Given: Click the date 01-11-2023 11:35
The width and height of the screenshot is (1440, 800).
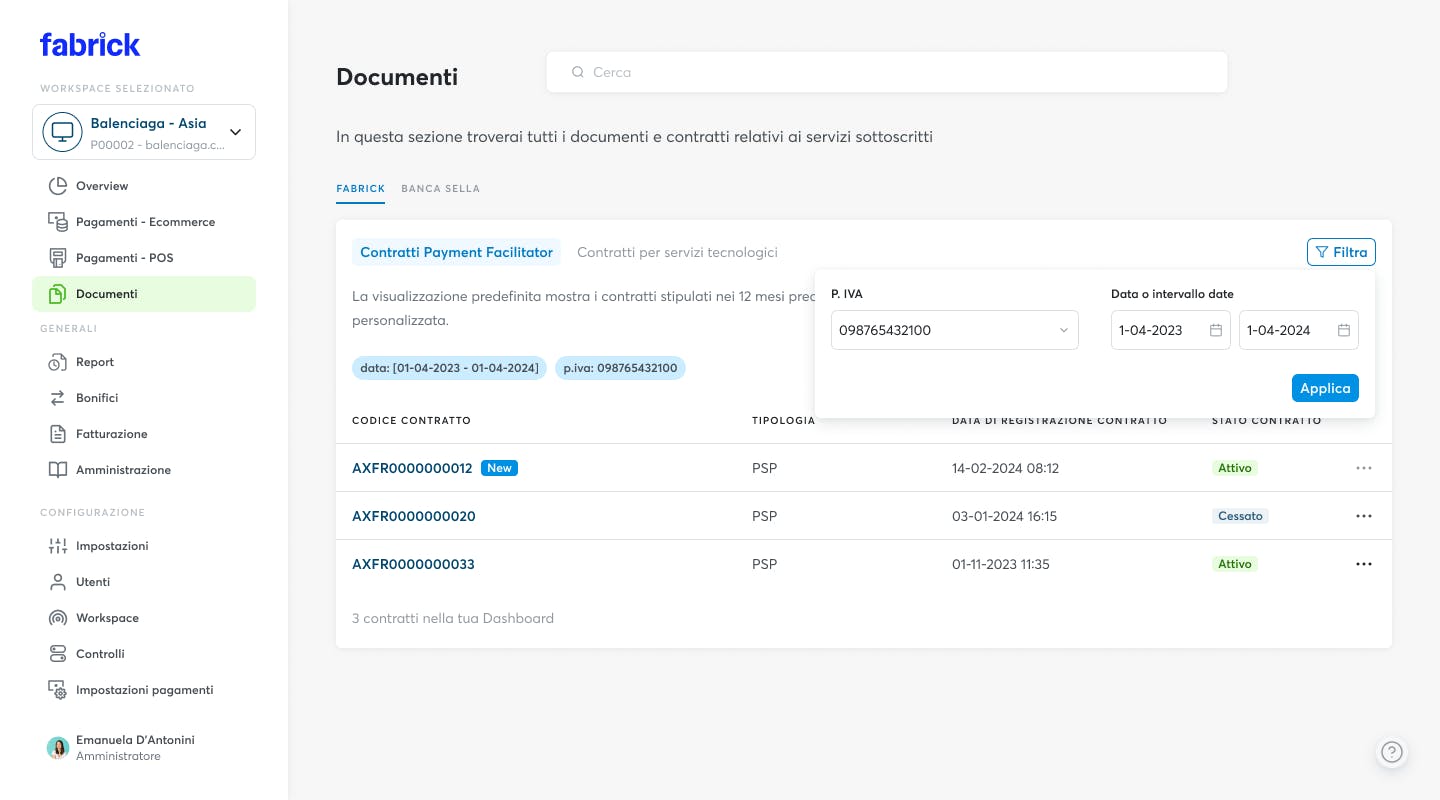Looking at the screenshot, I should (x=1001, y=564).
